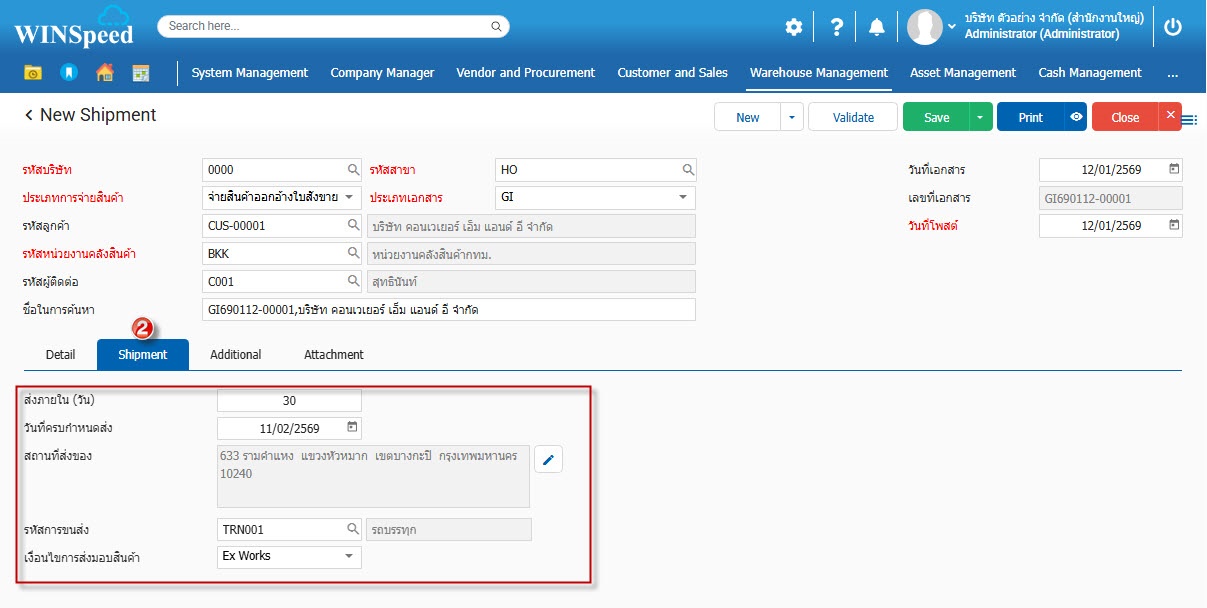Click the Validate button

[853, 117]
